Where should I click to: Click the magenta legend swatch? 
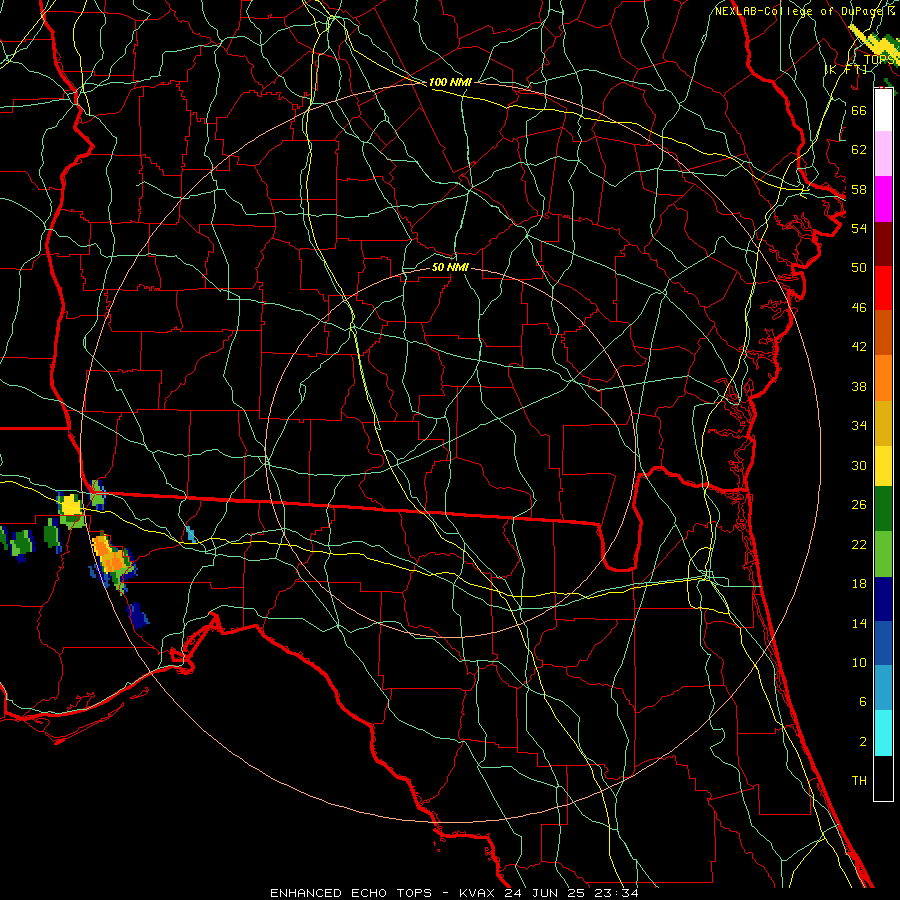click(x=883, y=199)
